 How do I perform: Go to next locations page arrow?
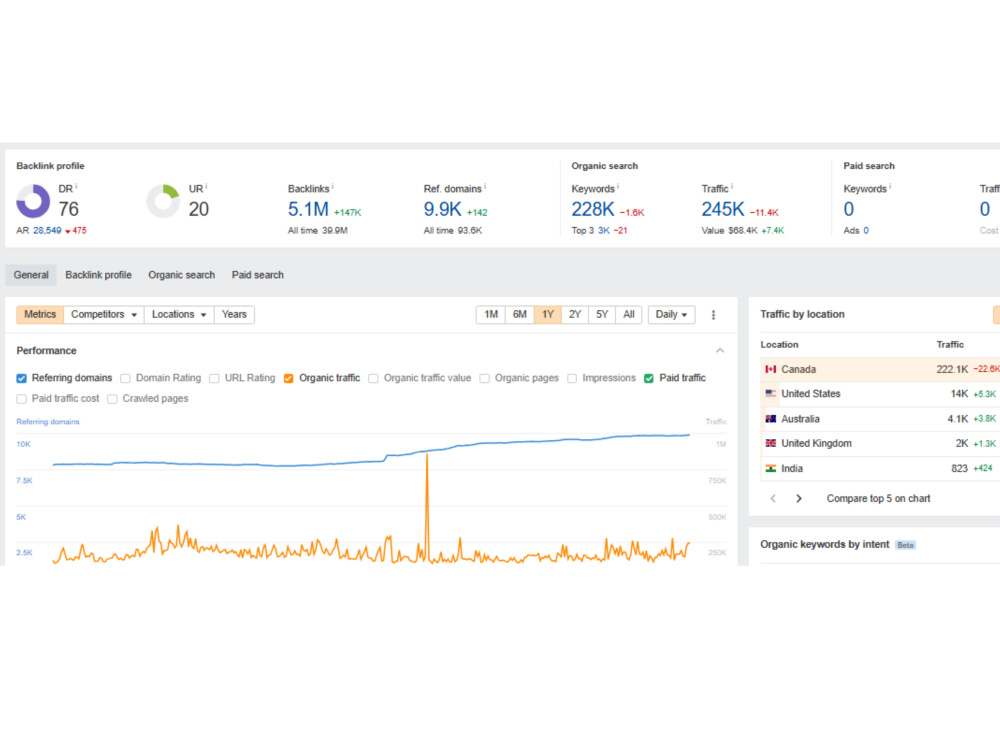point(798,498)
